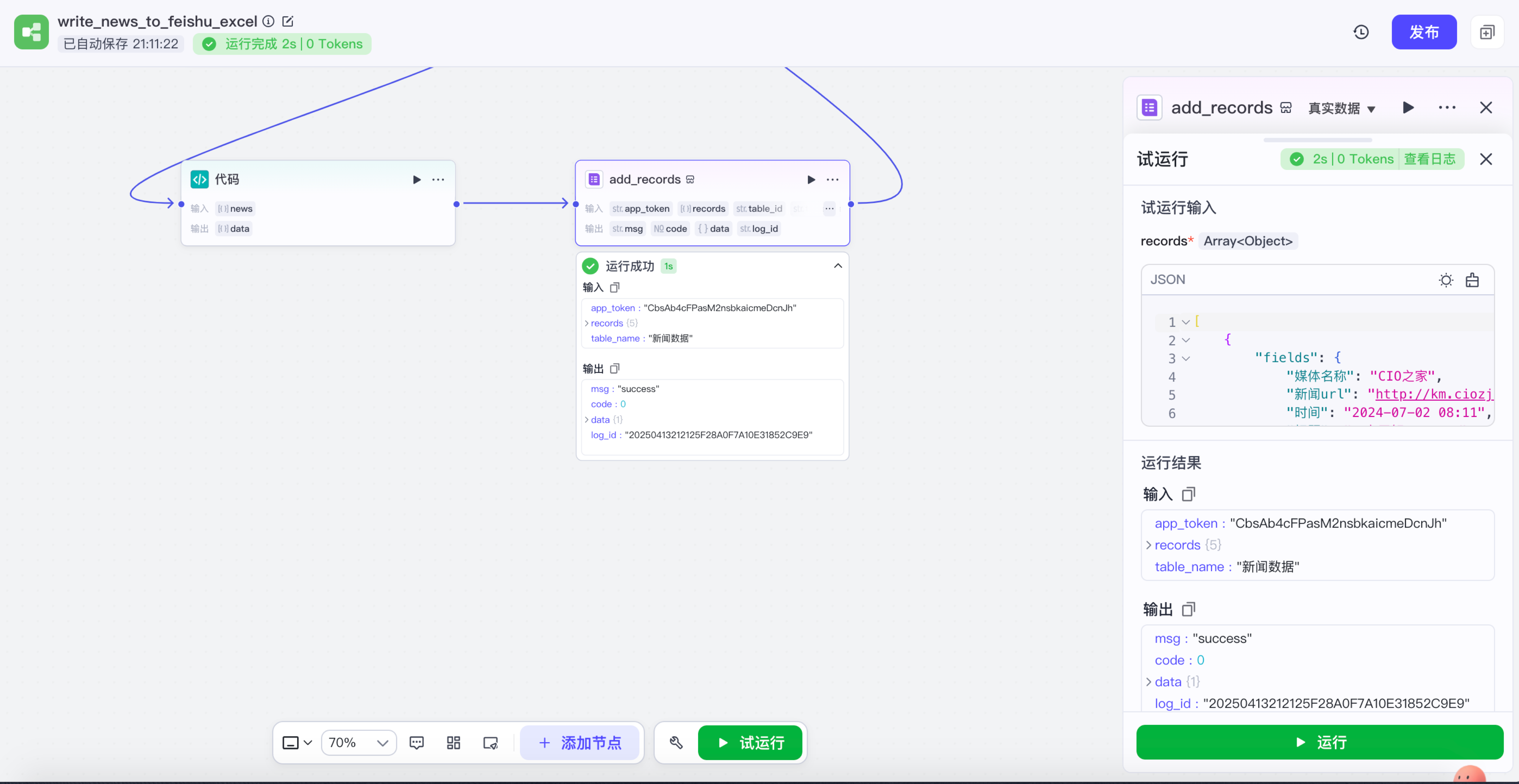Click the 发布 publish button
Image resolution: width=1519 pixels, height=784 pixels.
click(x=1424, y=32)
